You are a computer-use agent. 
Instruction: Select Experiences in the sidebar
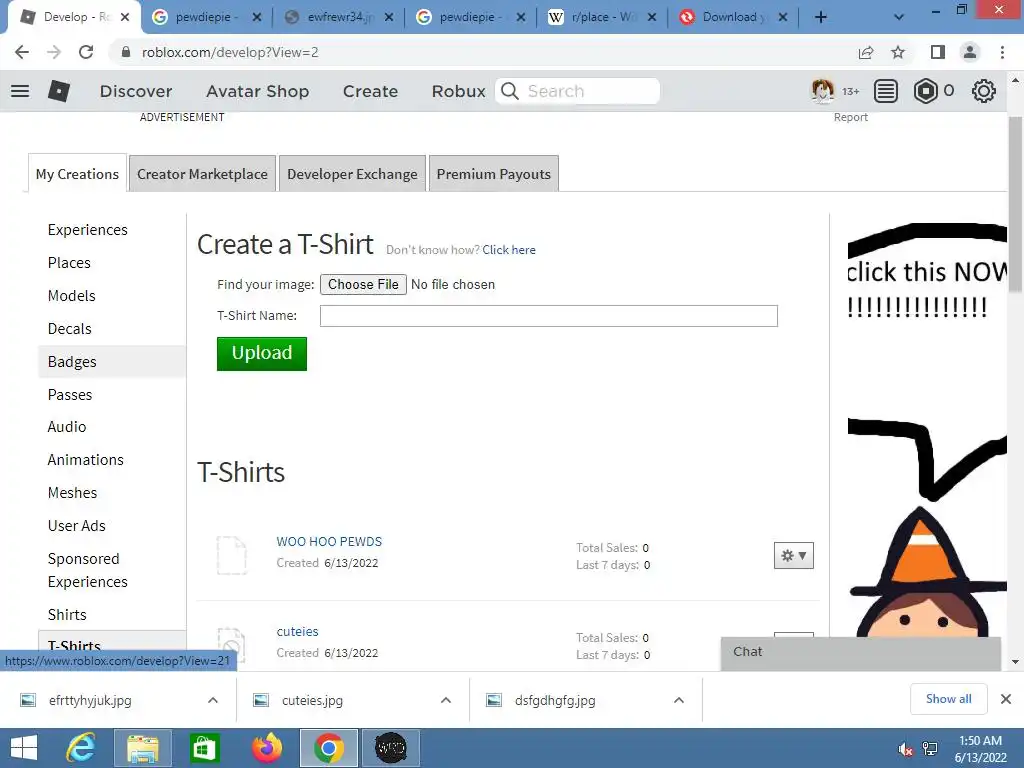(x=88, y=230)
